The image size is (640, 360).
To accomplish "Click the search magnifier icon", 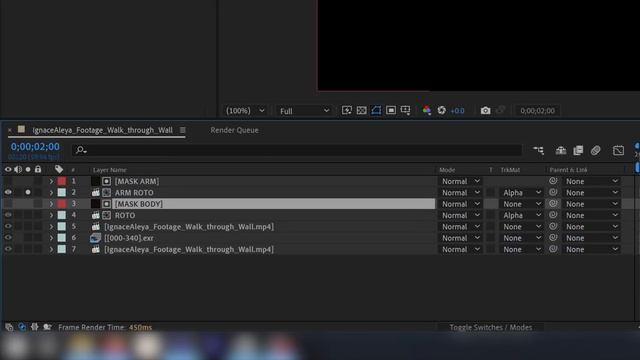I will 81,150.
